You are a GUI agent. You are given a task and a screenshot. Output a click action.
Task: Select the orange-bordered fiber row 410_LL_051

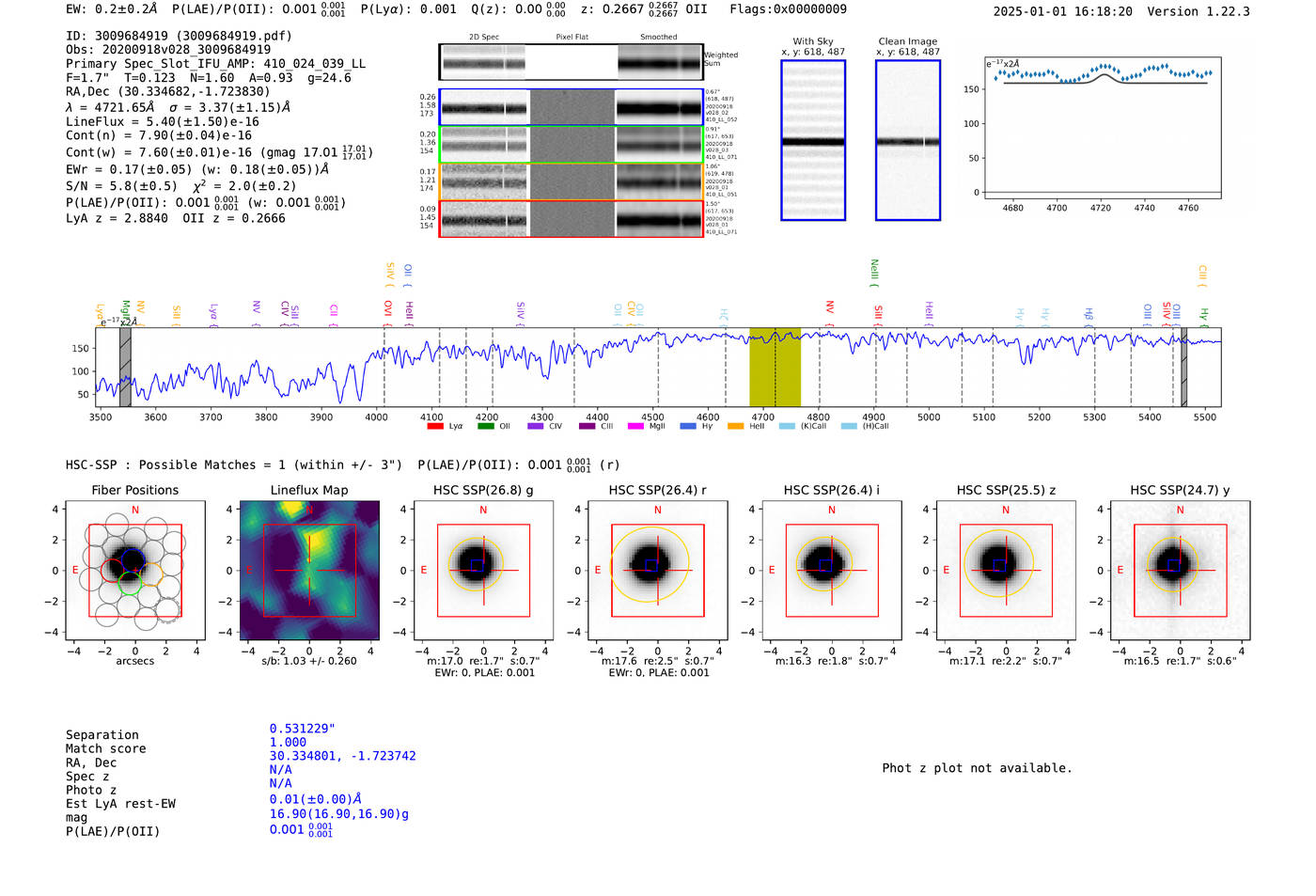point(571,181)
